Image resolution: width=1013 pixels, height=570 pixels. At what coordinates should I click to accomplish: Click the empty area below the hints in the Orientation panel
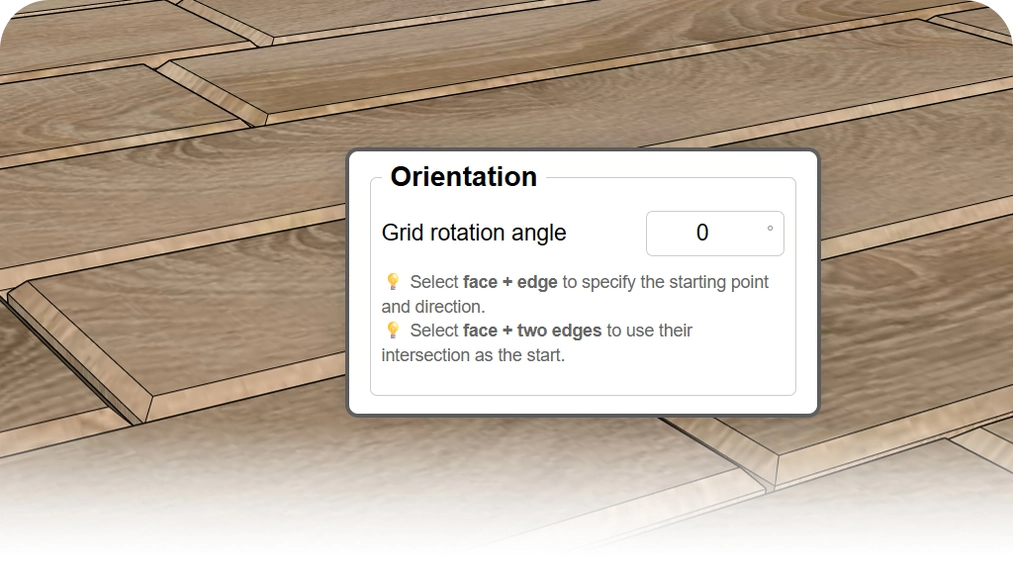pos(582,379)
